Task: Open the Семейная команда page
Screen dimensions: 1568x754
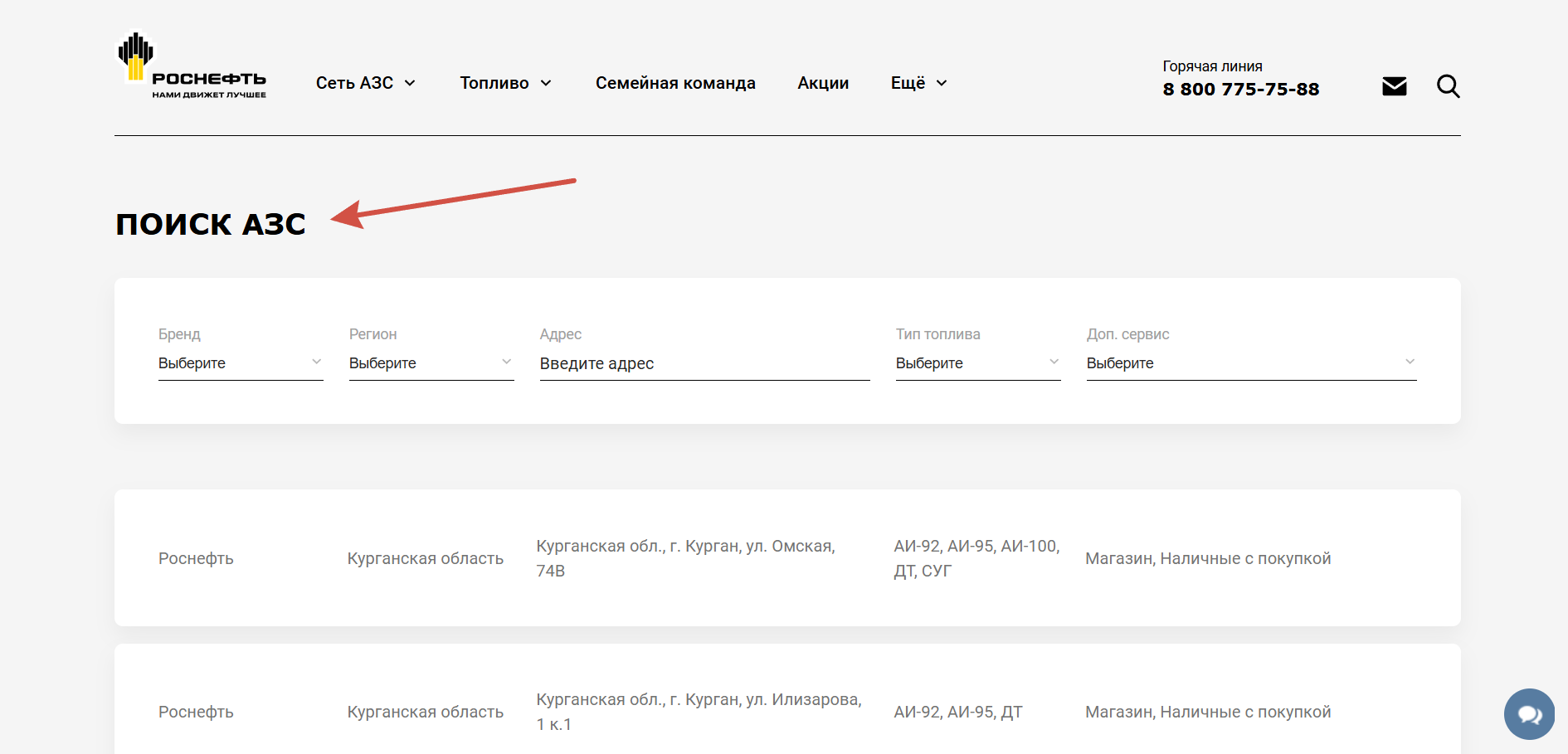Action: [675, 83]
